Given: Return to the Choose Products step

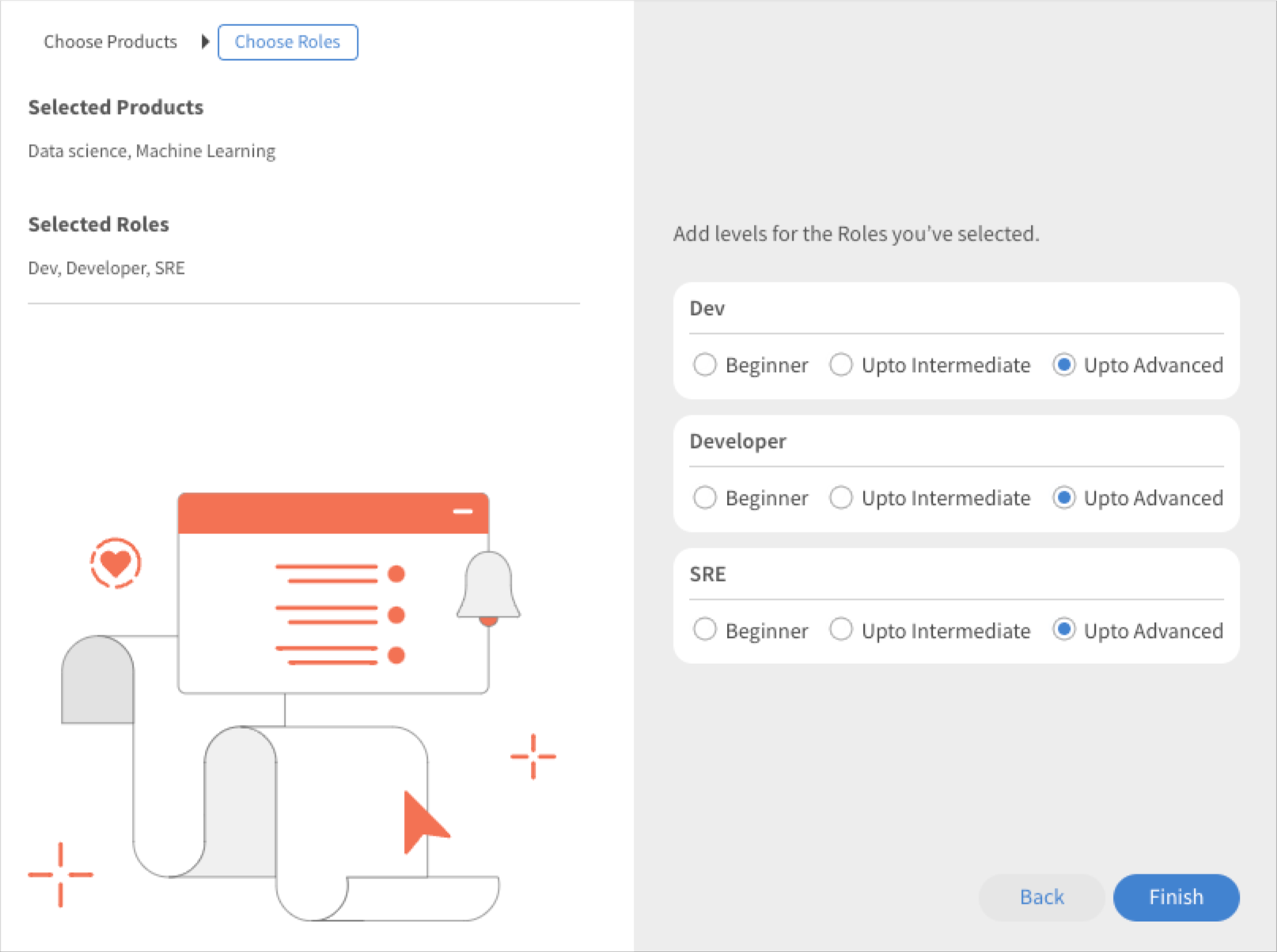Looking at the screenshot, I should pos(110,42).
